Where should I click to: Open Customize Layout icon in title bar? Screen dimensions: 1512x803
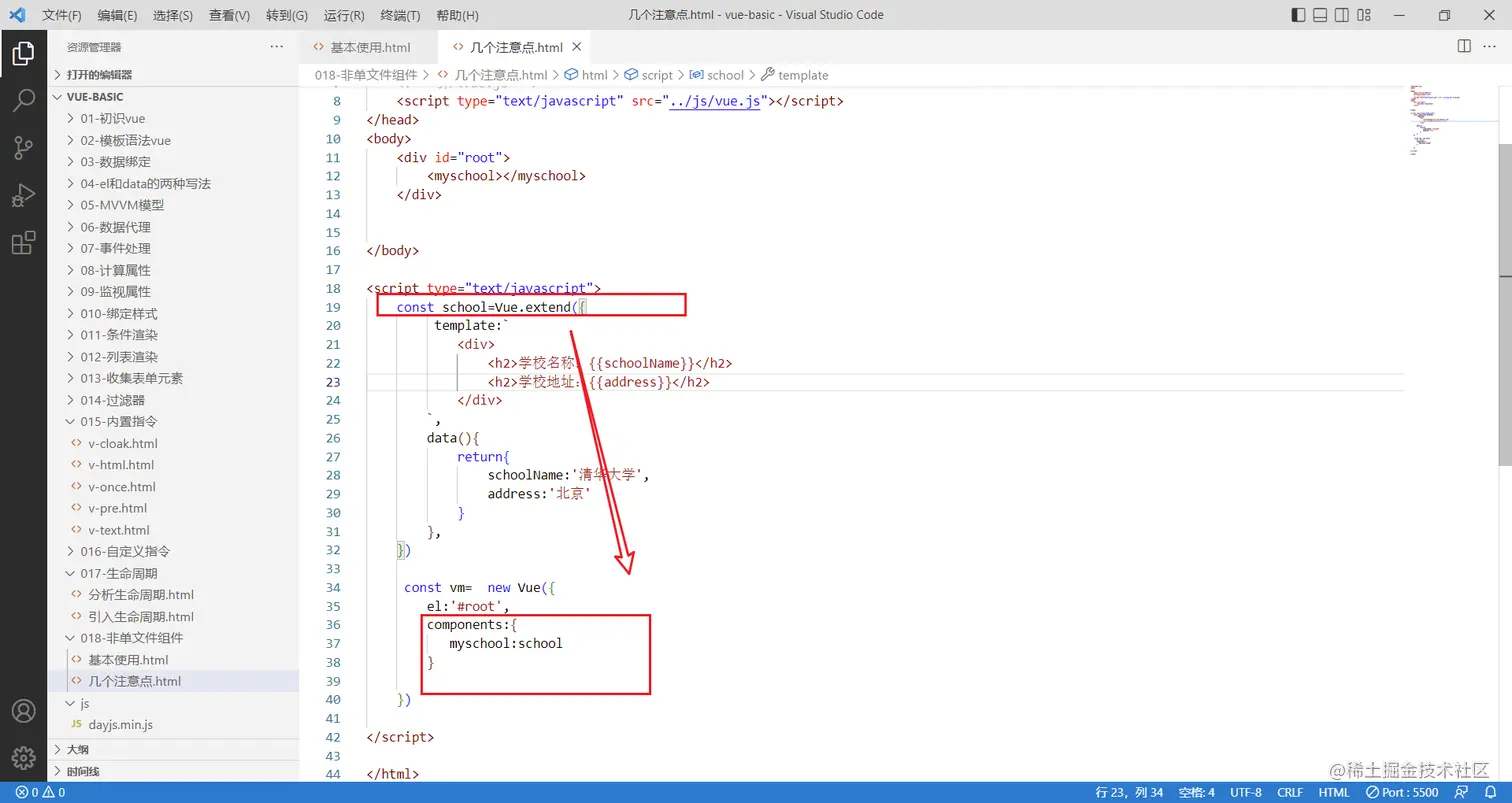[x=1366, y=15]
